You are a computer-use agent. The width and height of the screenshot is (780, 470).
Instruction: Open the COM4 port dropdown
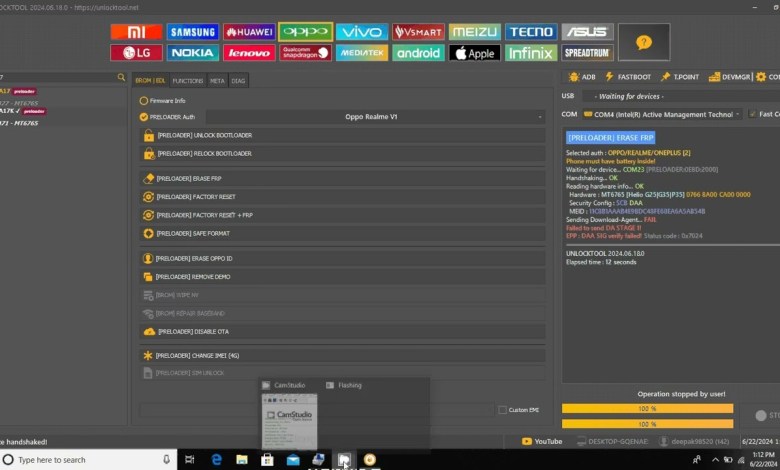point(662,114)
